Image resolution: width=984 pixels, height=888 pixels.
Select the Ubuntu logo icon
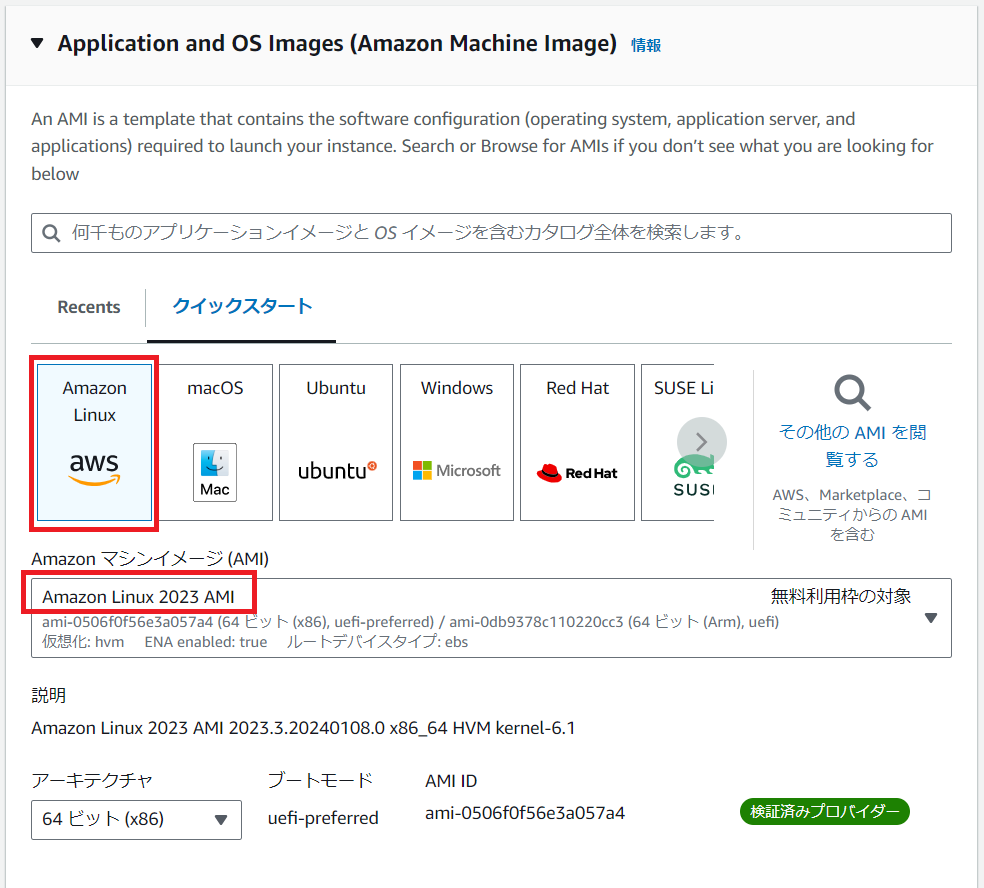click(335, 470)
